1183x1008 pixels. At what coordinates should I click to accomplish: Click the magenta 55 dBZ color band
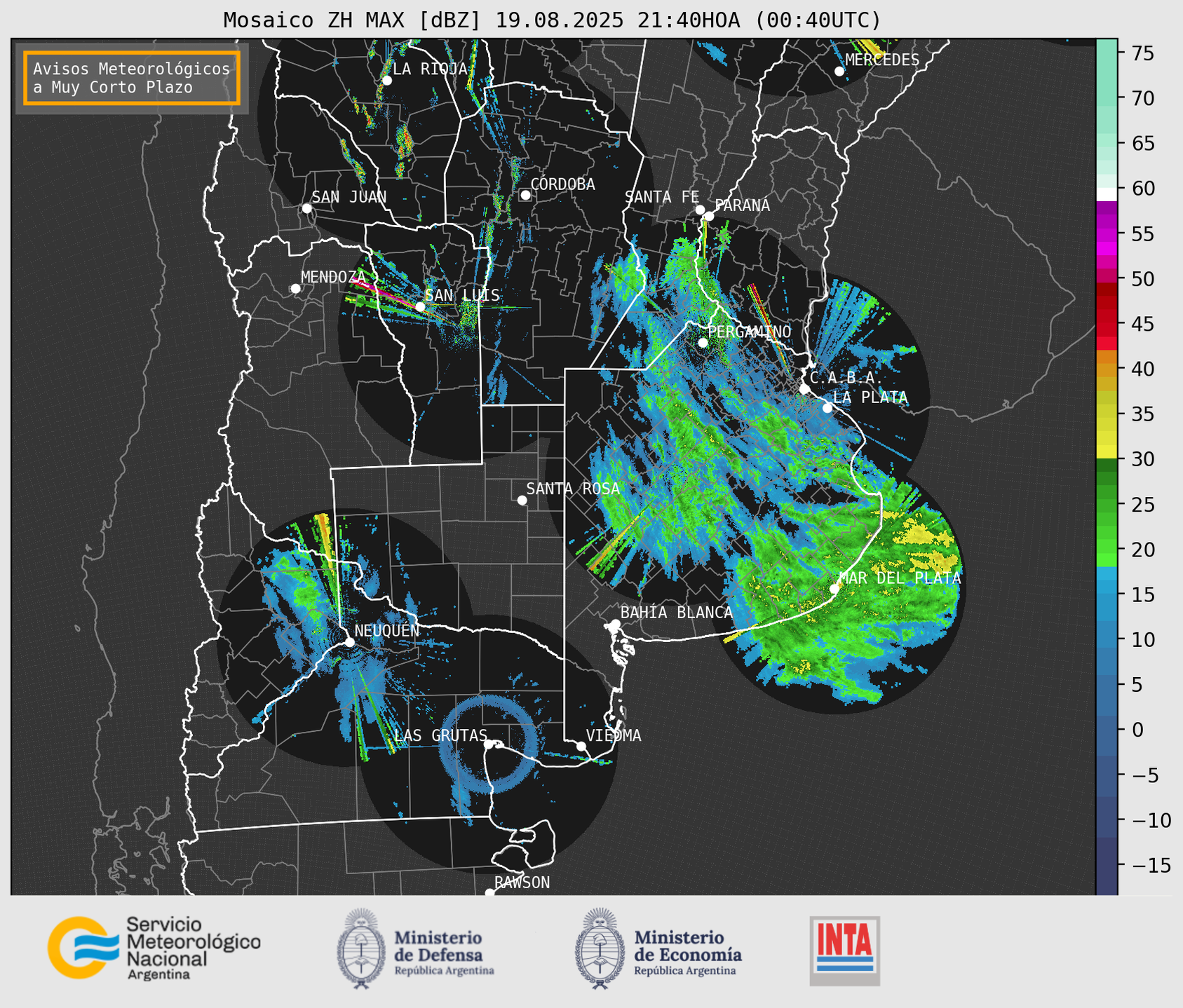pos(1107,235)
